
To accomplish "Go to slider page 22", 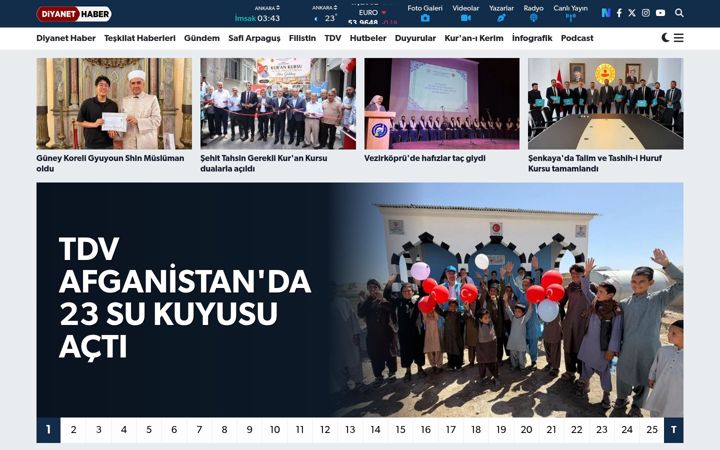I will pyautogui.click(x=576, y=430).
